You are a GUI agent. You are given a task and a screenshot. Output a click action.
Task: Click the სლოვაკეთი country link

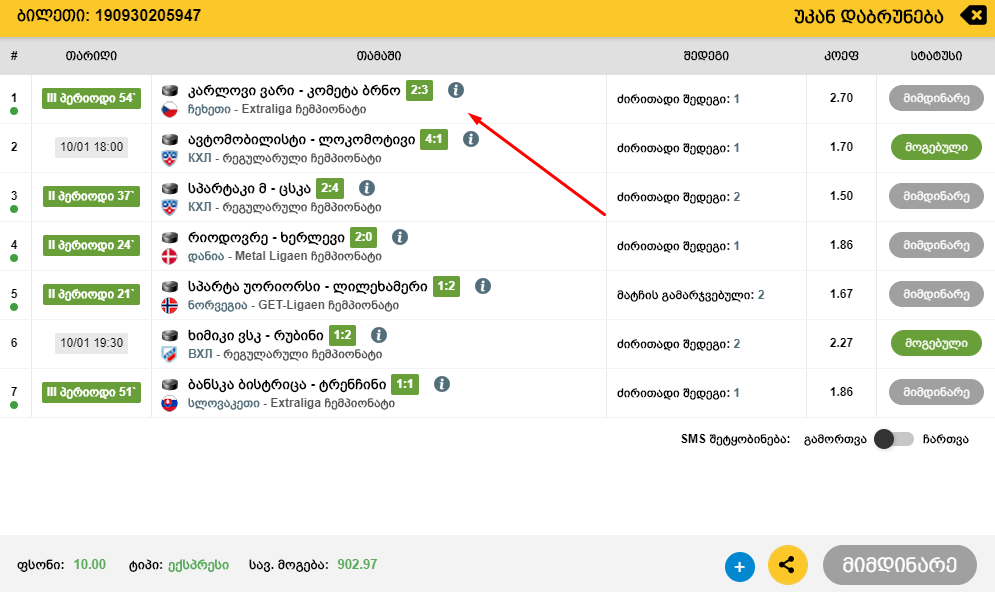223,403
